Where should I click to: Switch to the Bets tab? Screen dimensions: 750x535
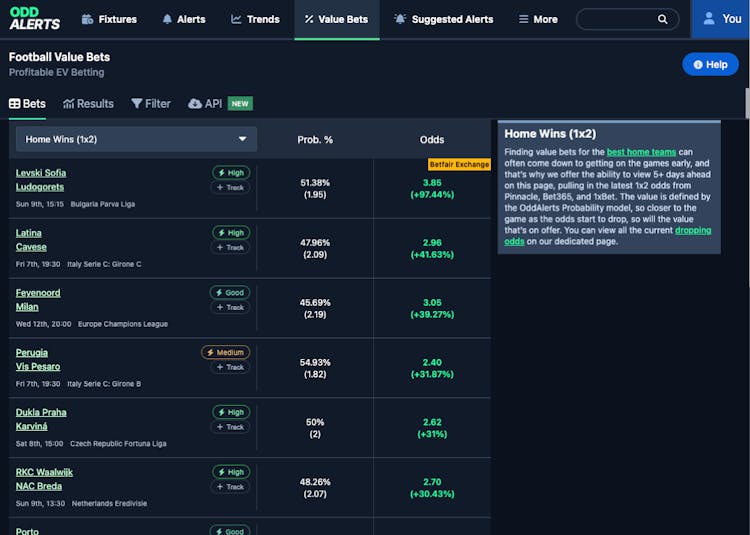coord(27,104)
